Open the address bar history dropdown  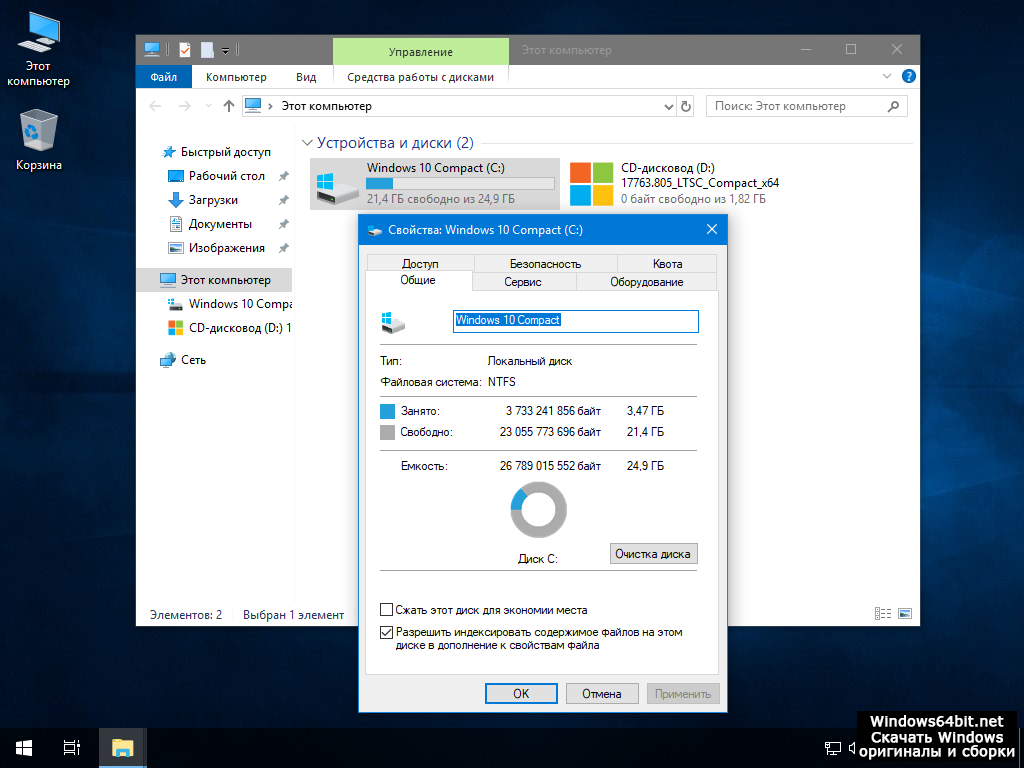point(669,106)
